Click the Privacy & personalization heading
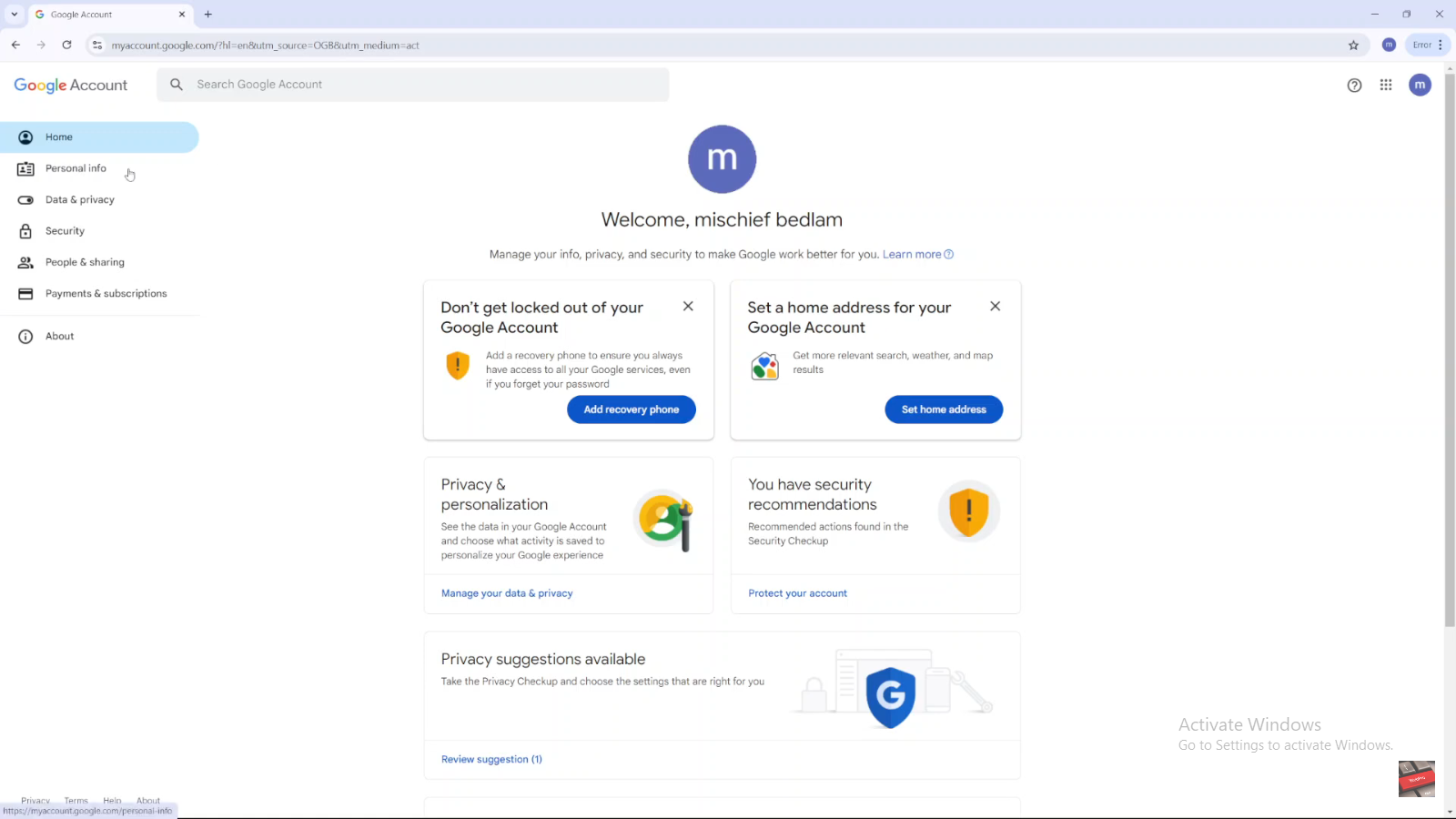Image resolution: width=1456 pixels, height=819 pixels. pyautogui.click(x=494, y=495)
